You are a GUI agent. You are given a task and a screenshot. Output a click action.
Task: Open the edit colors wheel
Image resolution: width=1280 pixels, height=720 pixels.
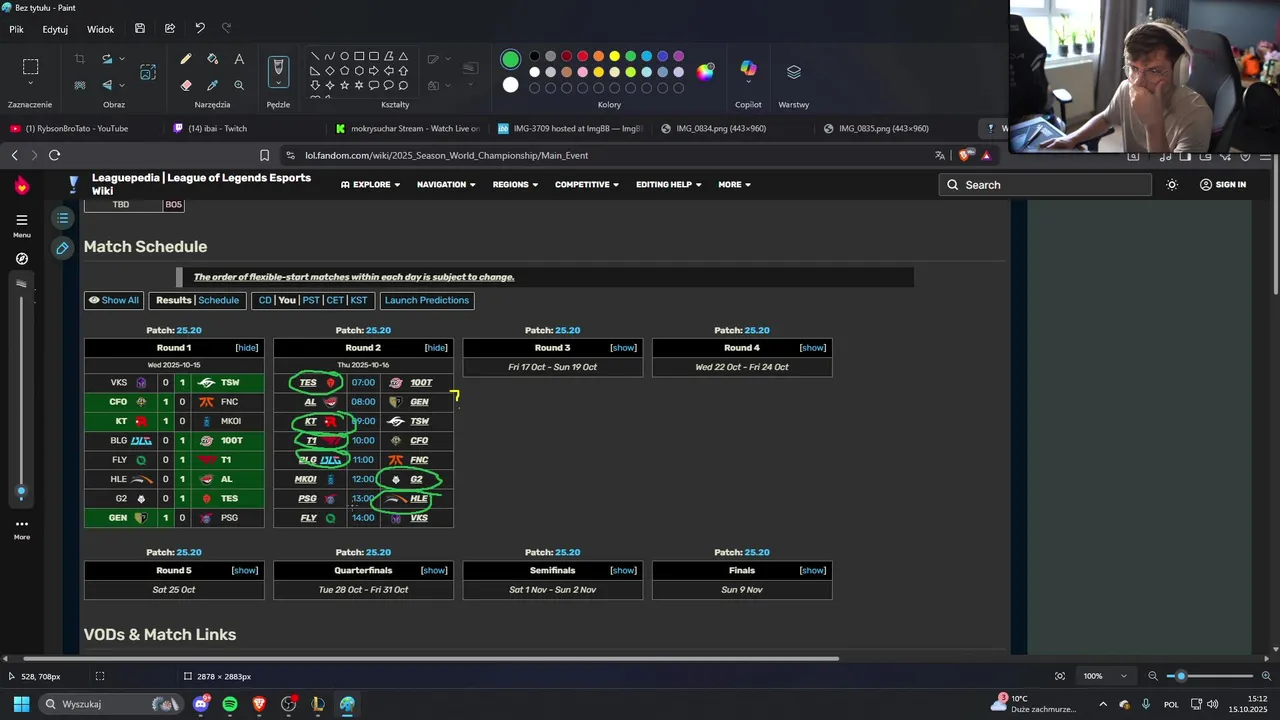[706, 71]
